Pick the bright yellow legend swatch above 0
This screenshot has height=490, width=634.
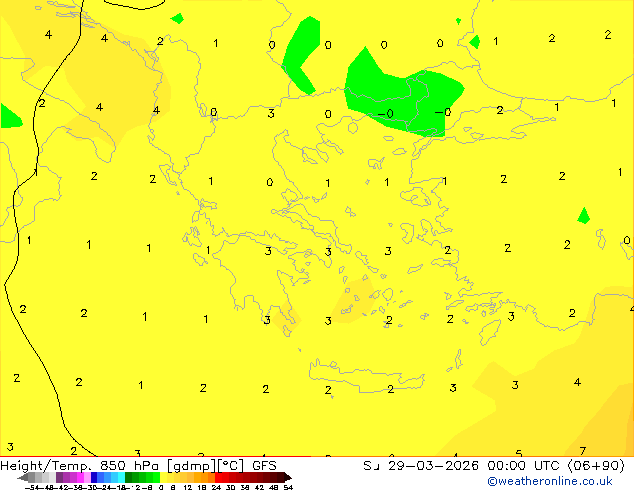coord(163,477)
